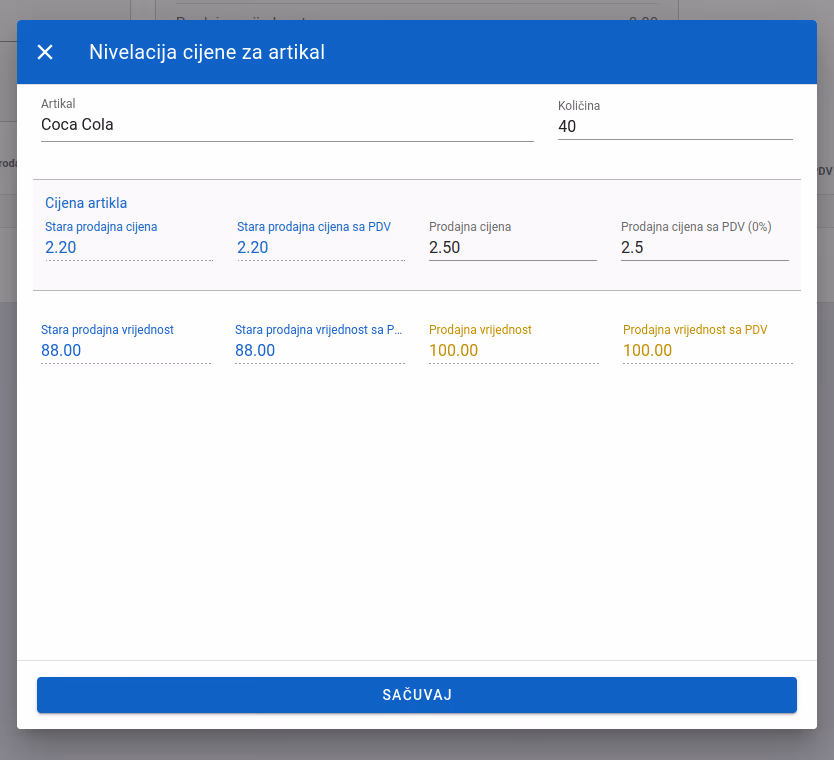Click the Artikal label text
This screenshot has height=760, width=834.
pos(58,104)
